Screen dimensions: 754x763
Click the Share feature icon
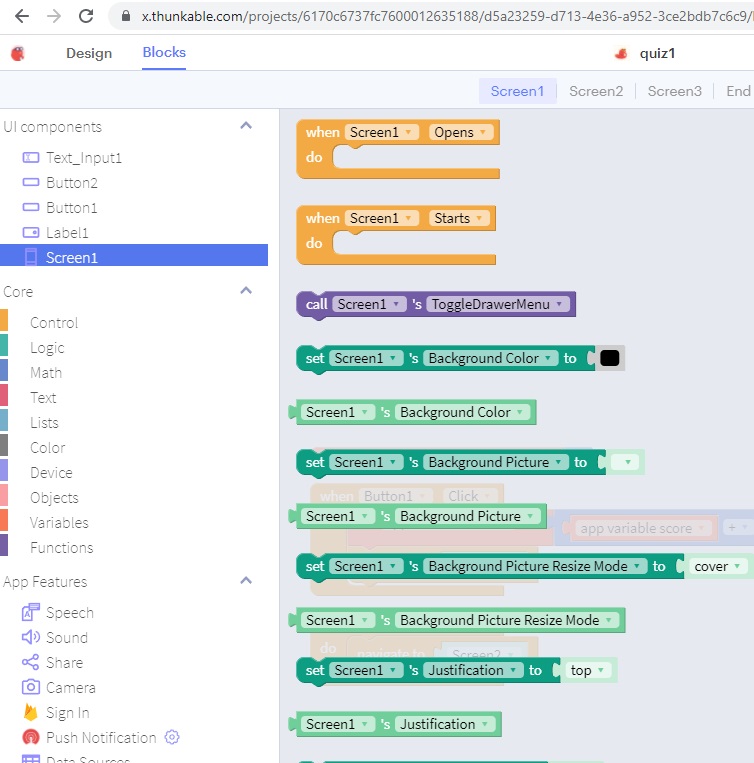click(x=30, y=663)
